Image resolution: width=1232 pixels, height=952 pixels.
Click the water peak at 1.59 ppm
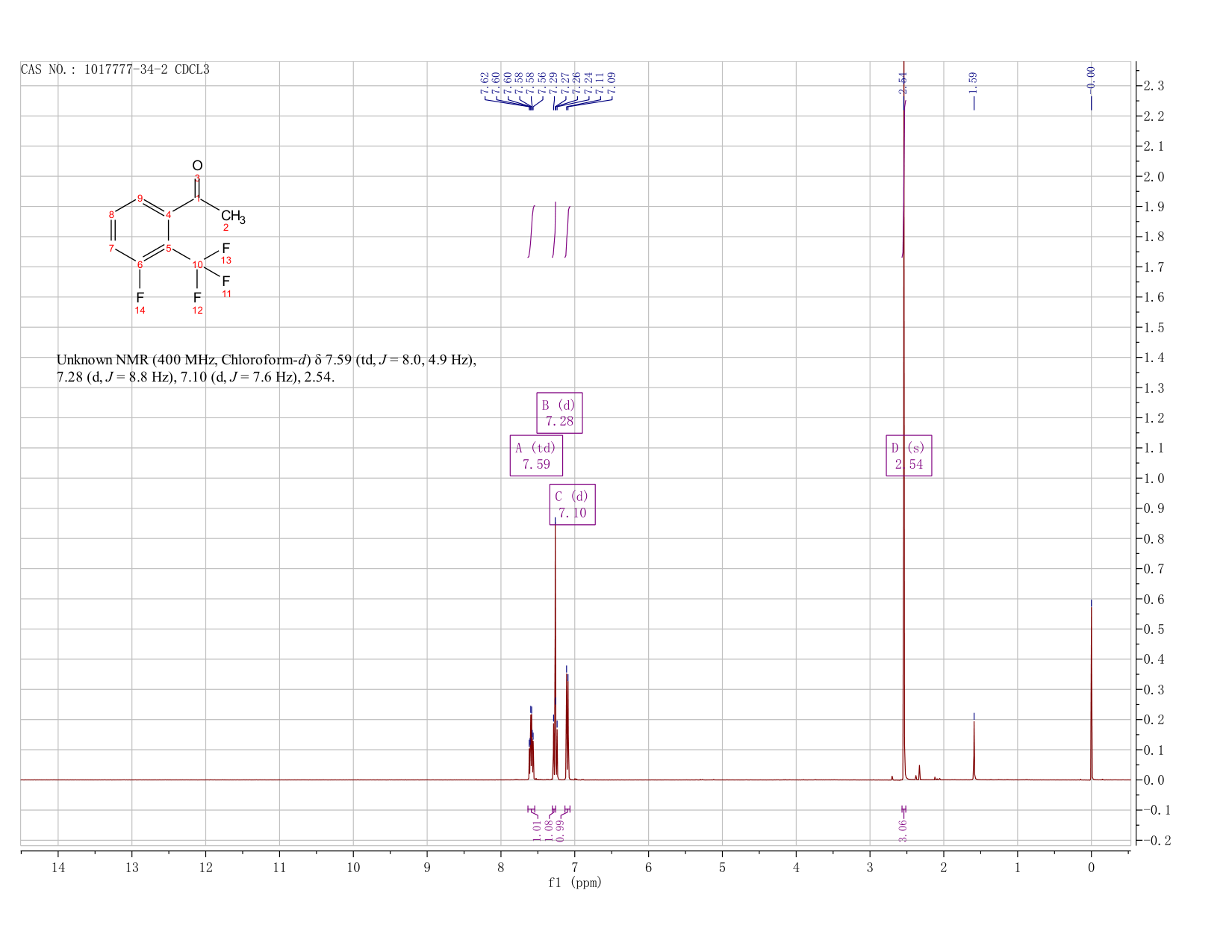click(974, 750)
